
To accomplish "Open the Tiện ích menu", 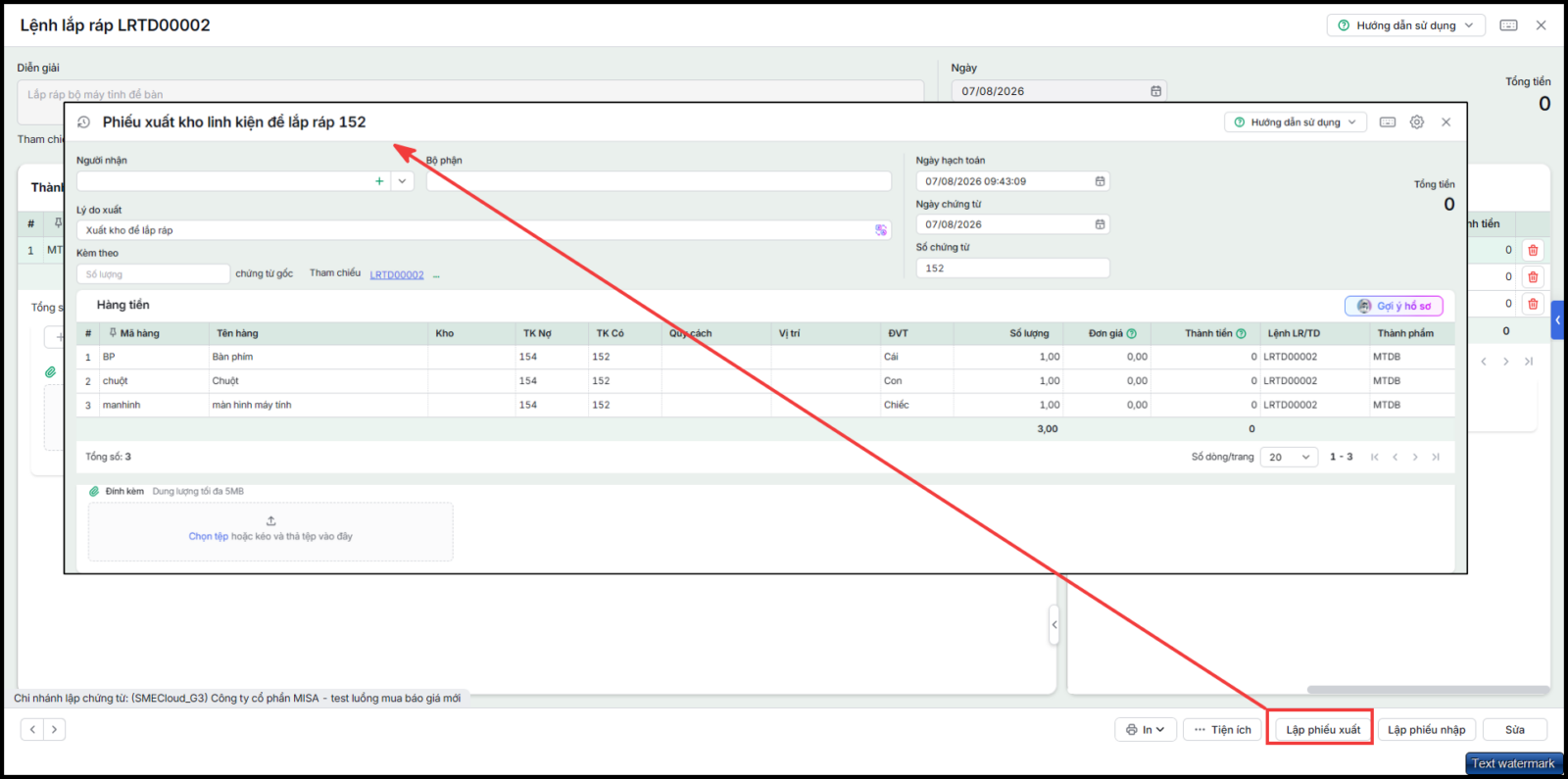I will click(1223, 730).
